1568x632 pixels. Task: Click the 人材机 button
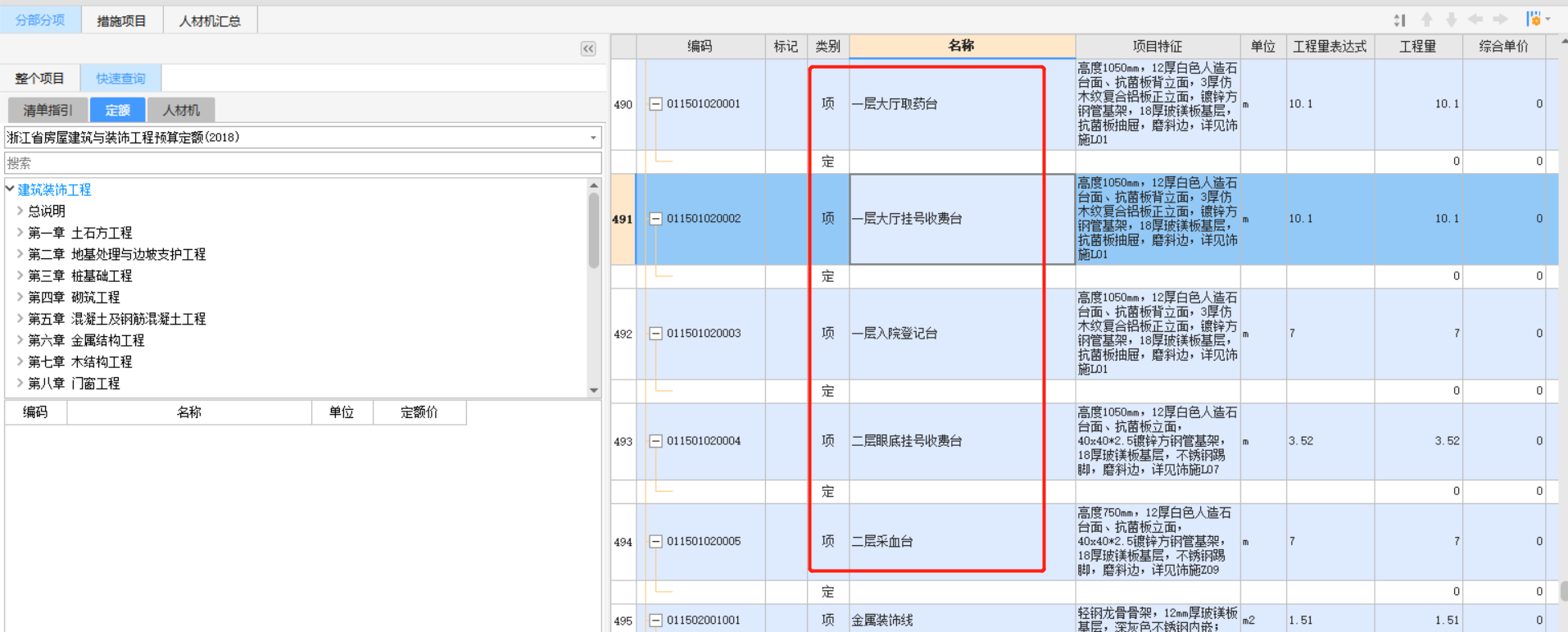tap(181, 110)
